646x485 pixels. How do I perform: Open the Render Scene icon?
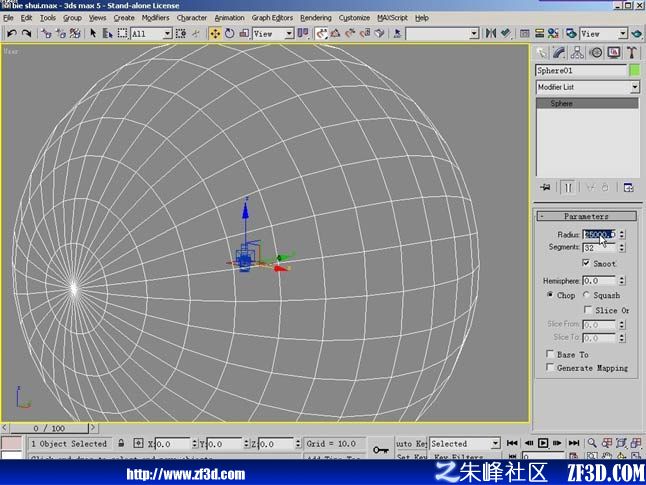click(x=571, y=33)
